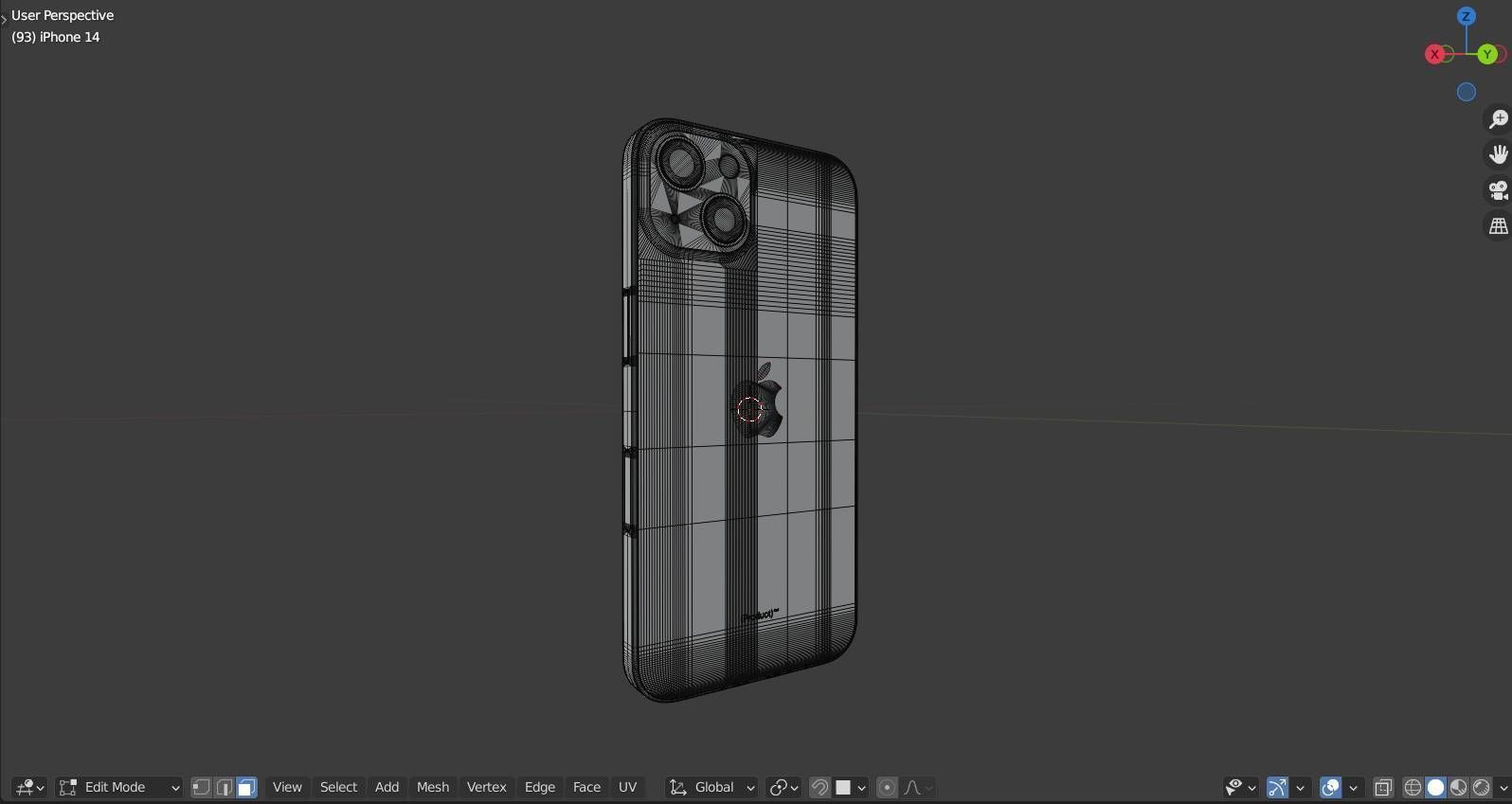Switch to material preview shading
Image resolution: width=1512 pixels, height=804 pixels.
pos(1458,787)
